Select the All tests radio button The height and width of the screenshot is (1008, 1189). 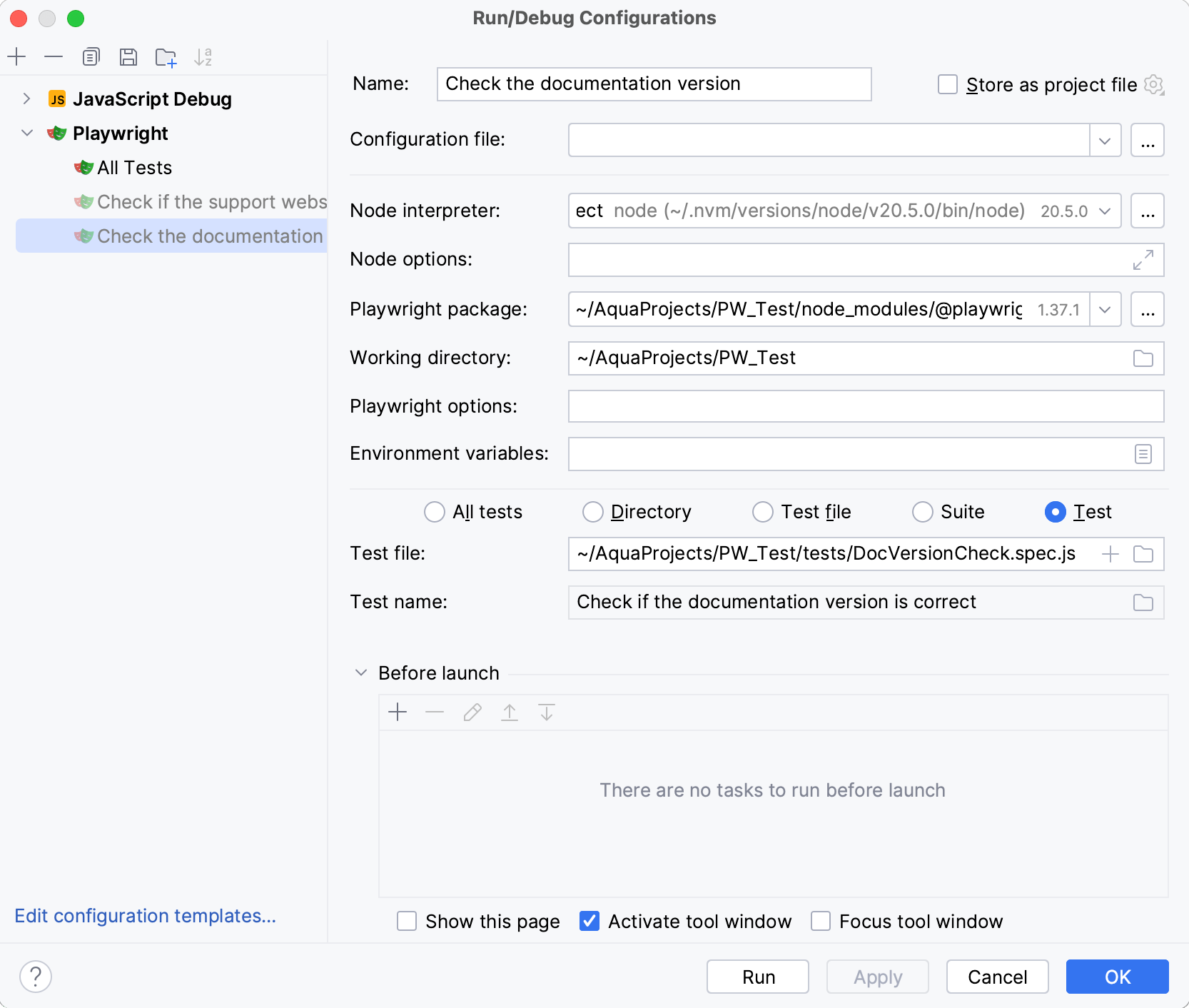pyautogui.click(x=435, y=512)
